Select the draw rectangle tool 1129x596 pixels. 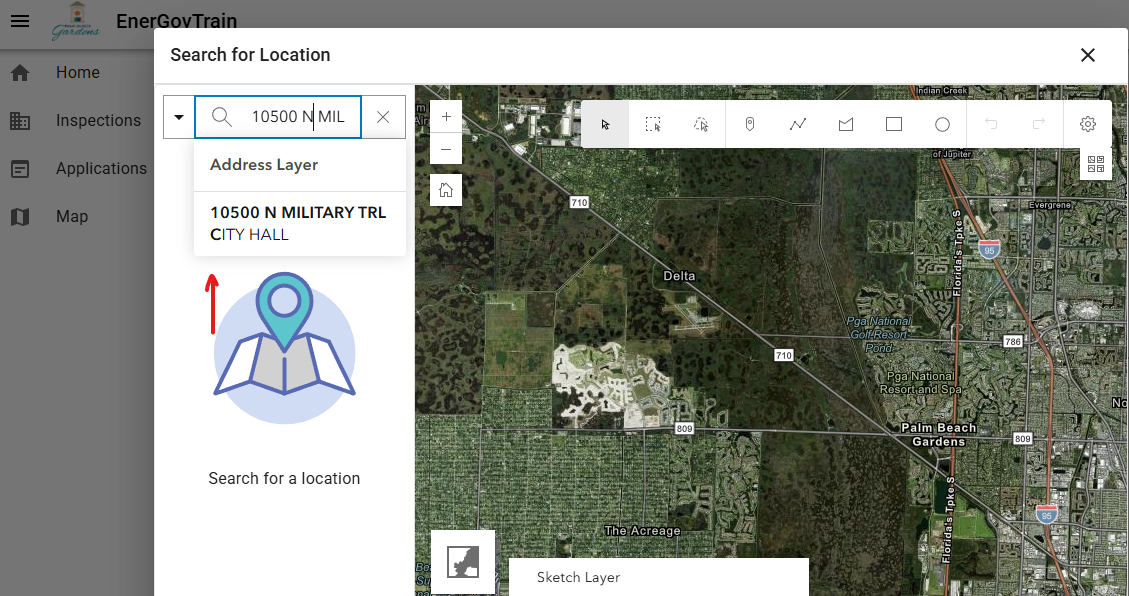tap(894, 124)
